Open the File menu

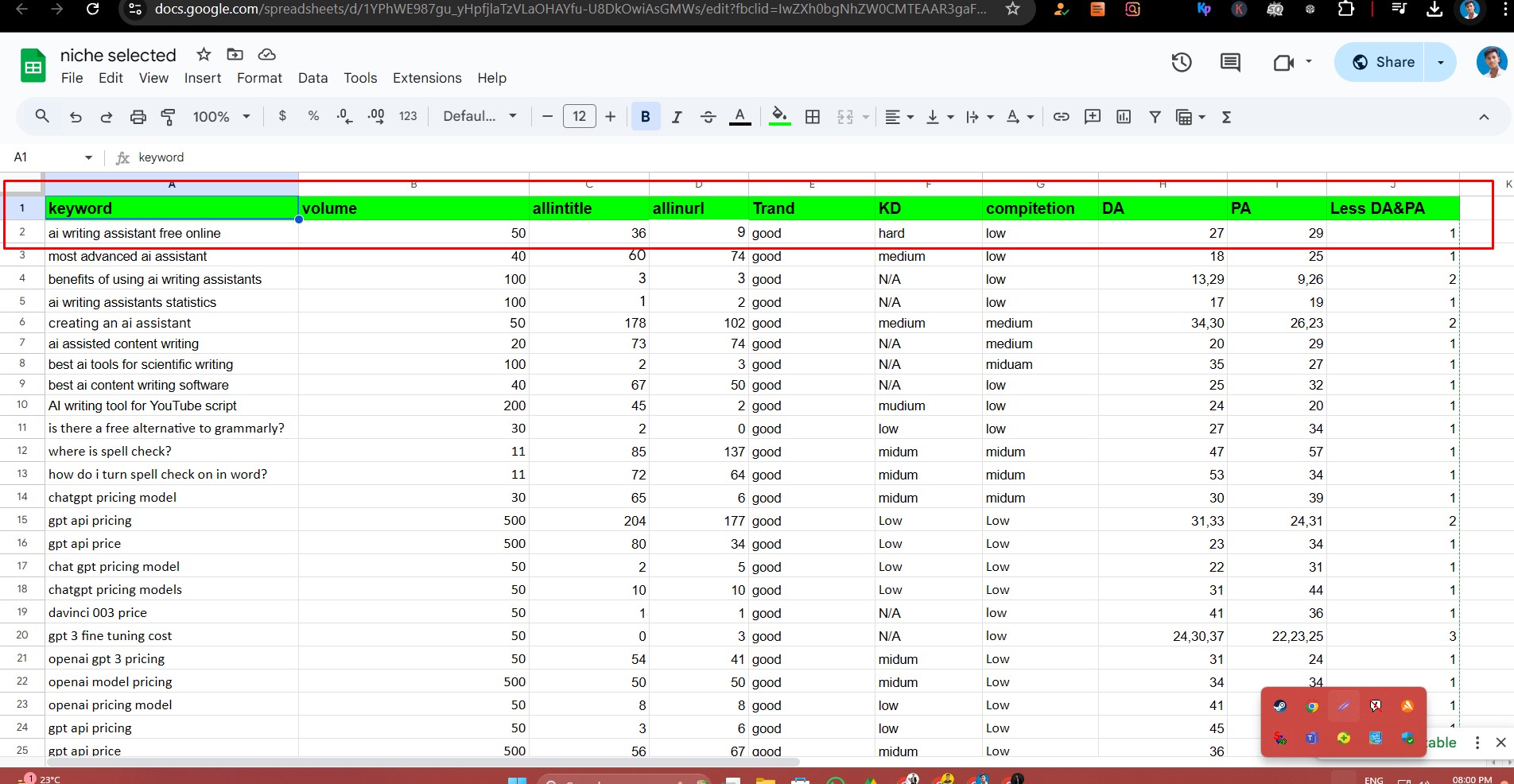72,78
